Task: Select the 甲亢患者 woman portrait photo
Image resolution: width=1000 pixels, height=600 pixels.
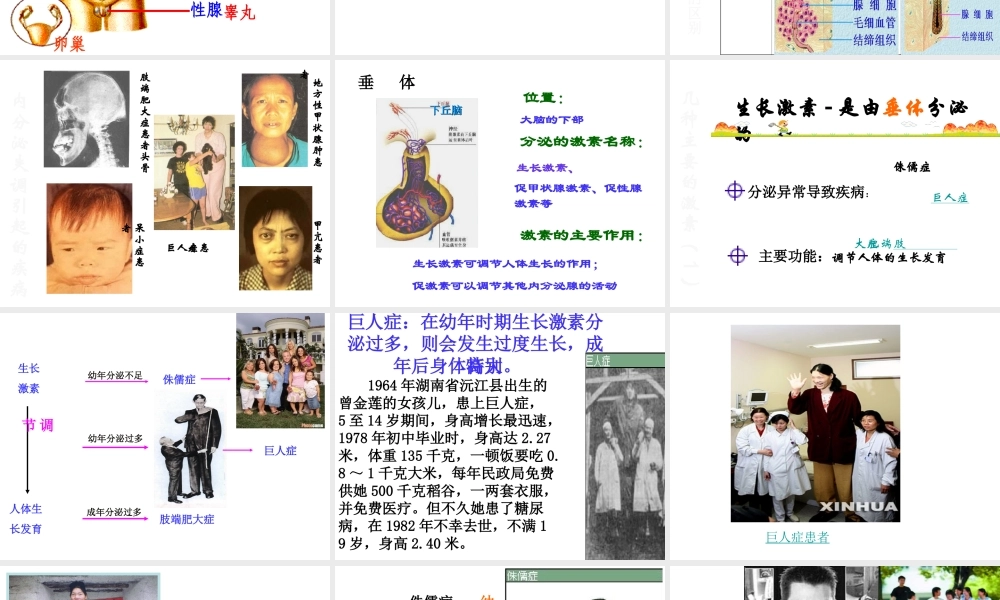Action: (x=276, y=238)
